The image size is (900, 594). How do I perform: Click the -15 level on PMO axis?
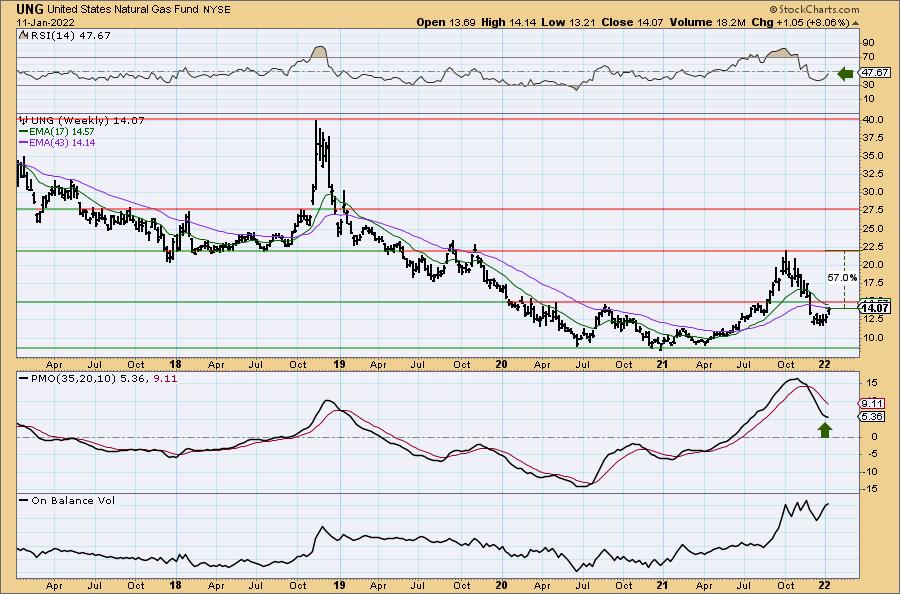(871, 489)
